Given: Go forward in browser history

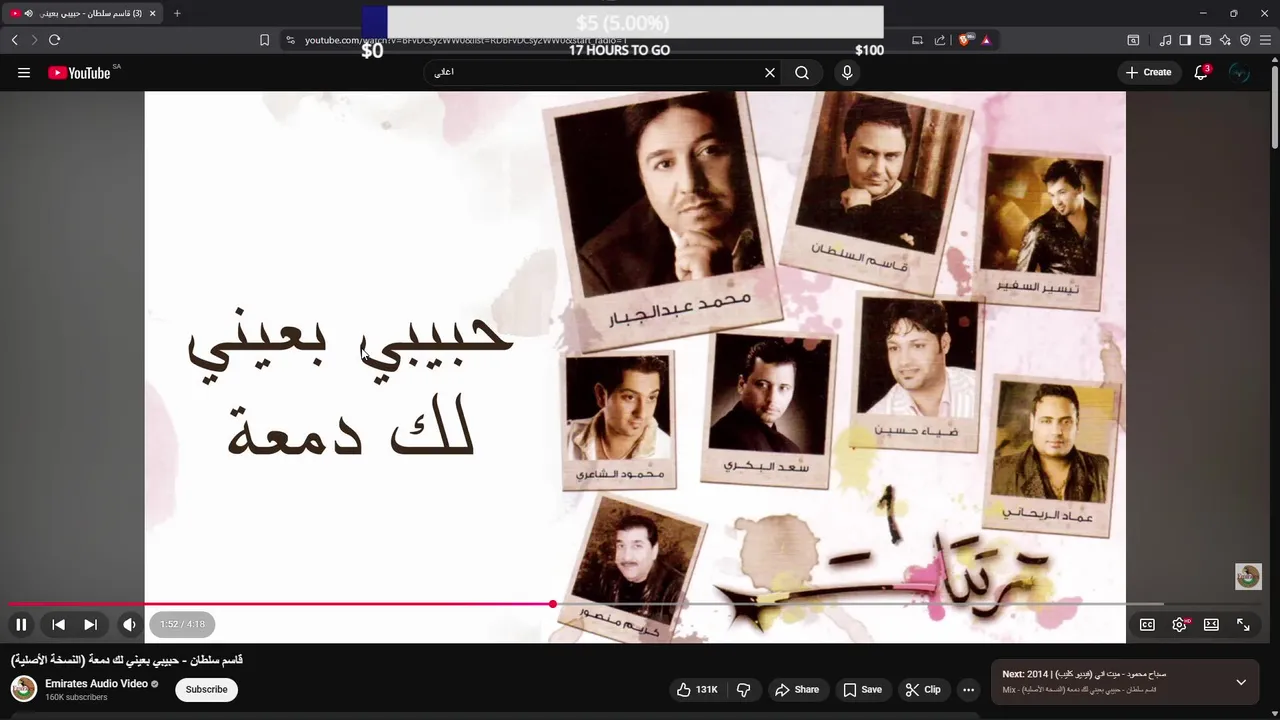Looking at the screenshot, I should 33,40.
